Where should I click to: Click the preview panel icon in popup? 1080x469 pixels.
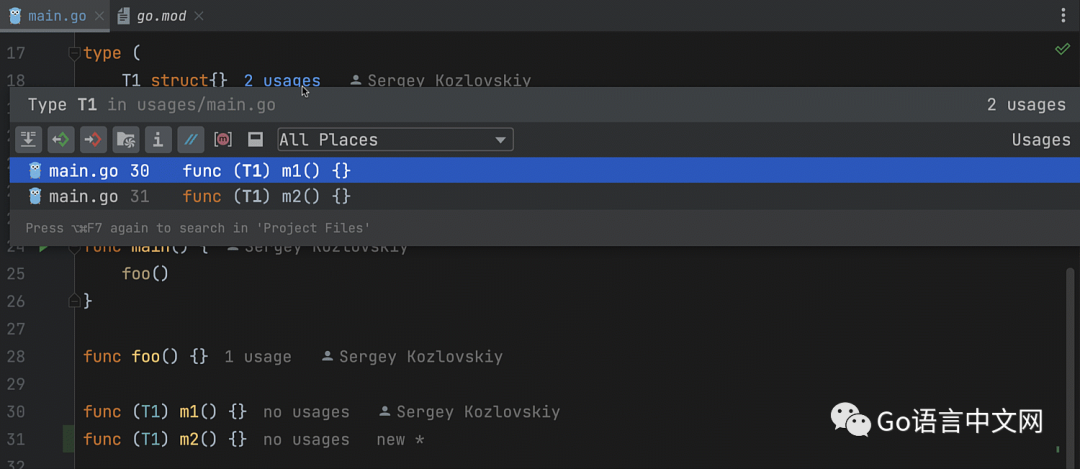click(255, 140)
